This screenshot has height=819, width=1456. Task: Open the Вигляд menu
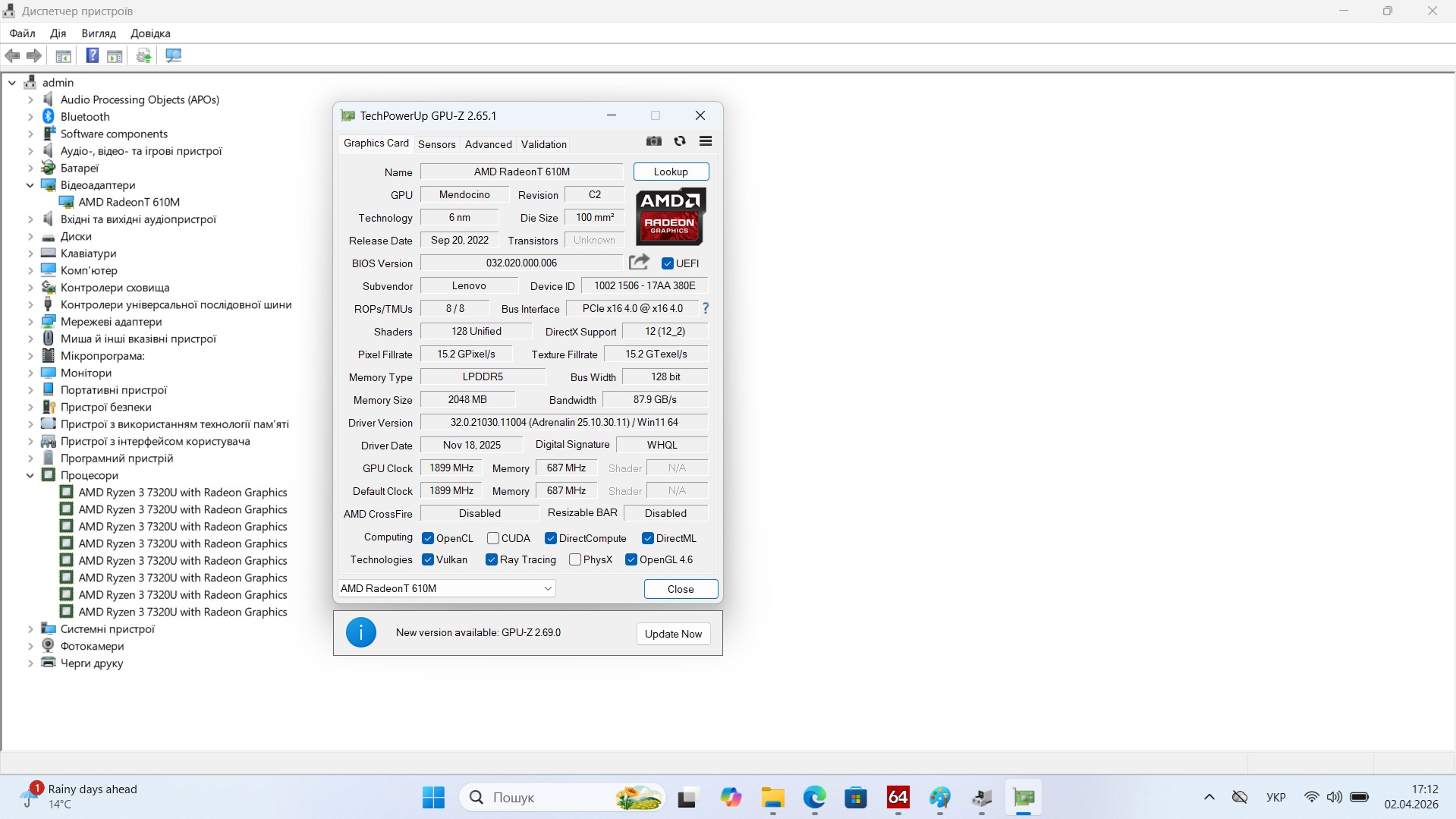[99, 33]
